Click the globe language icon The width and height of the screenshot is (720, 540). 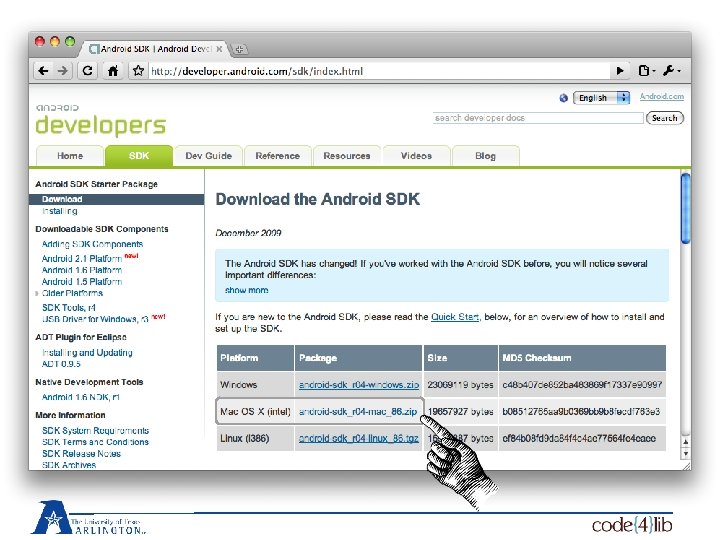(x=563, y=98)
